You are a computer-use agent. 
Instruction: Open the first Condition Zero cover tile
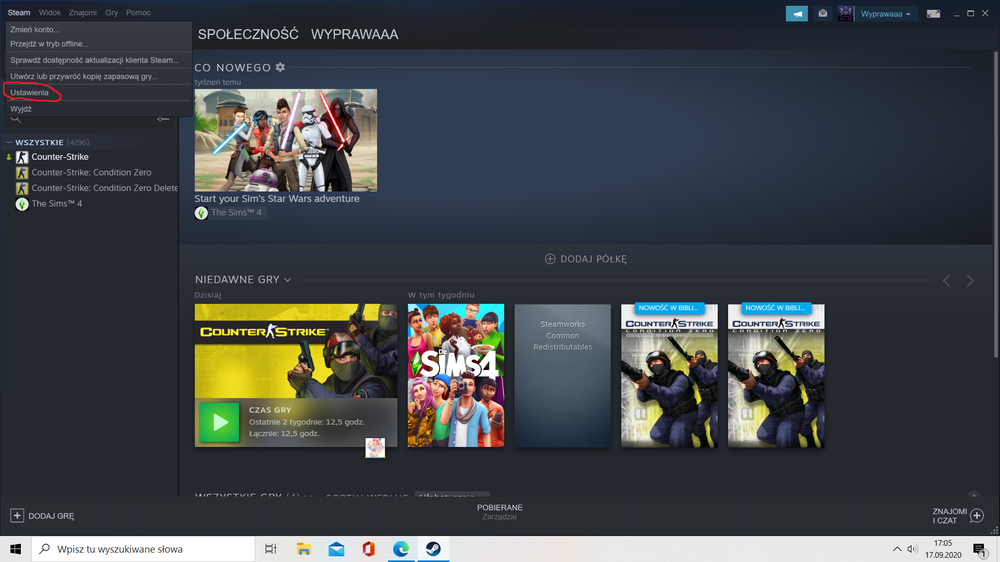[669, 375]
